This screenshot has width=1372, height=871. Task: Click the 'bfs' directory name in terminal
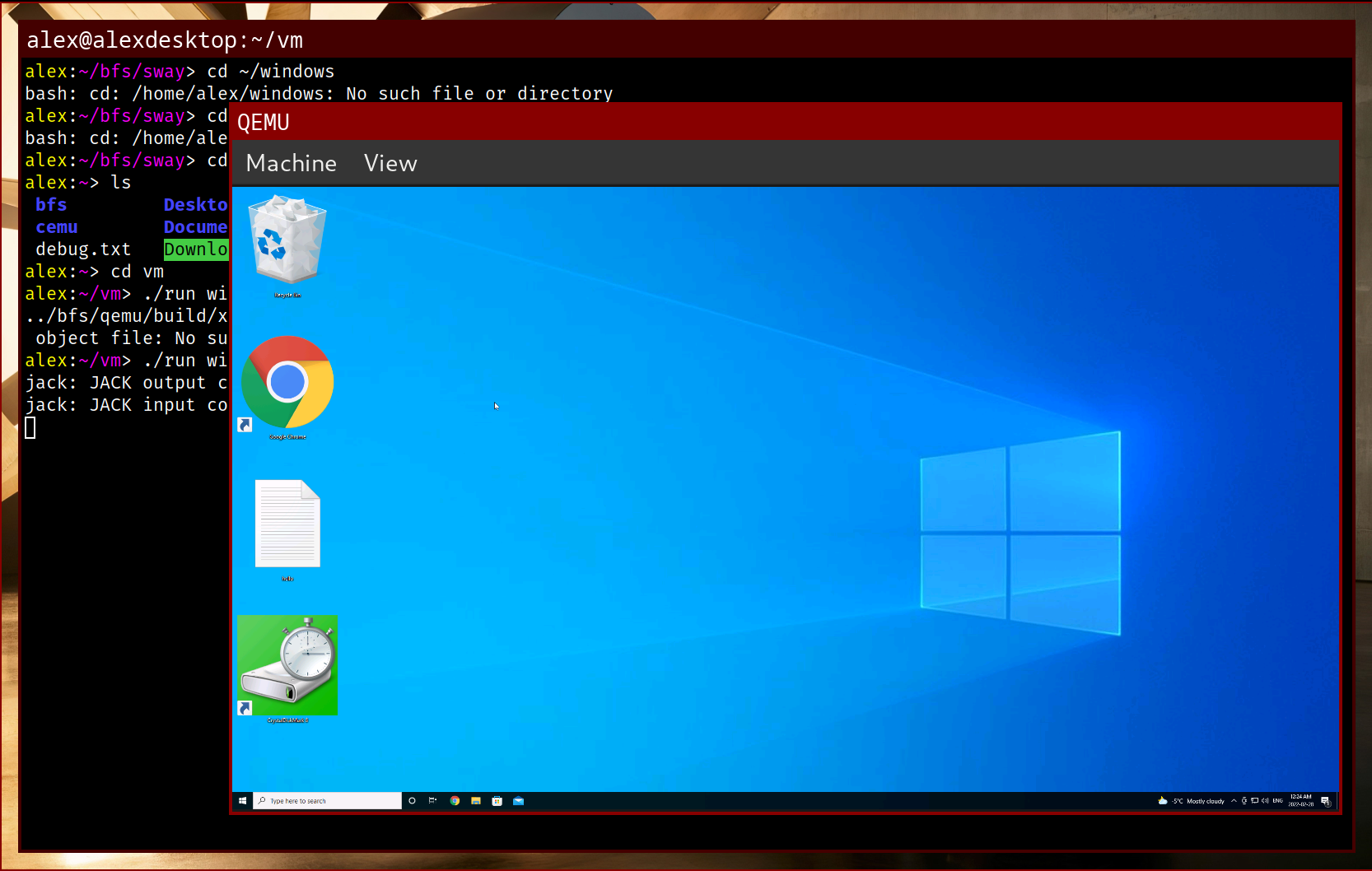tap(51, 205)
